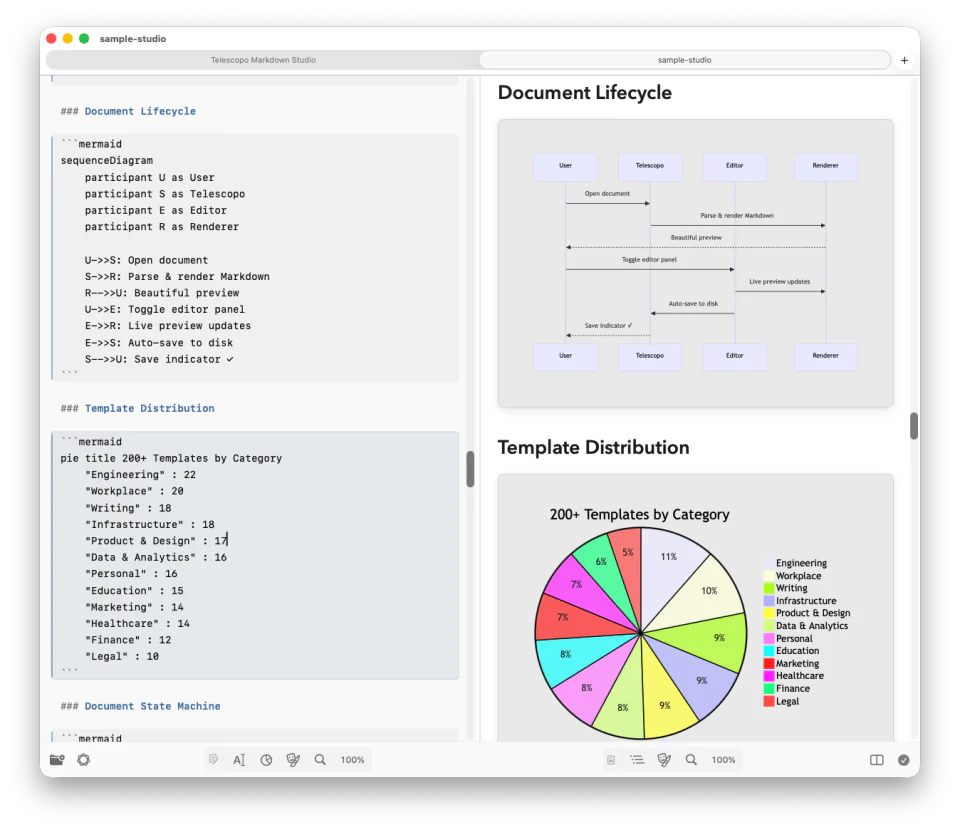Viewport: 960px width, 830px height.
Task: Click the preview pane vertical scrollbar
Action: pos(913,425)
